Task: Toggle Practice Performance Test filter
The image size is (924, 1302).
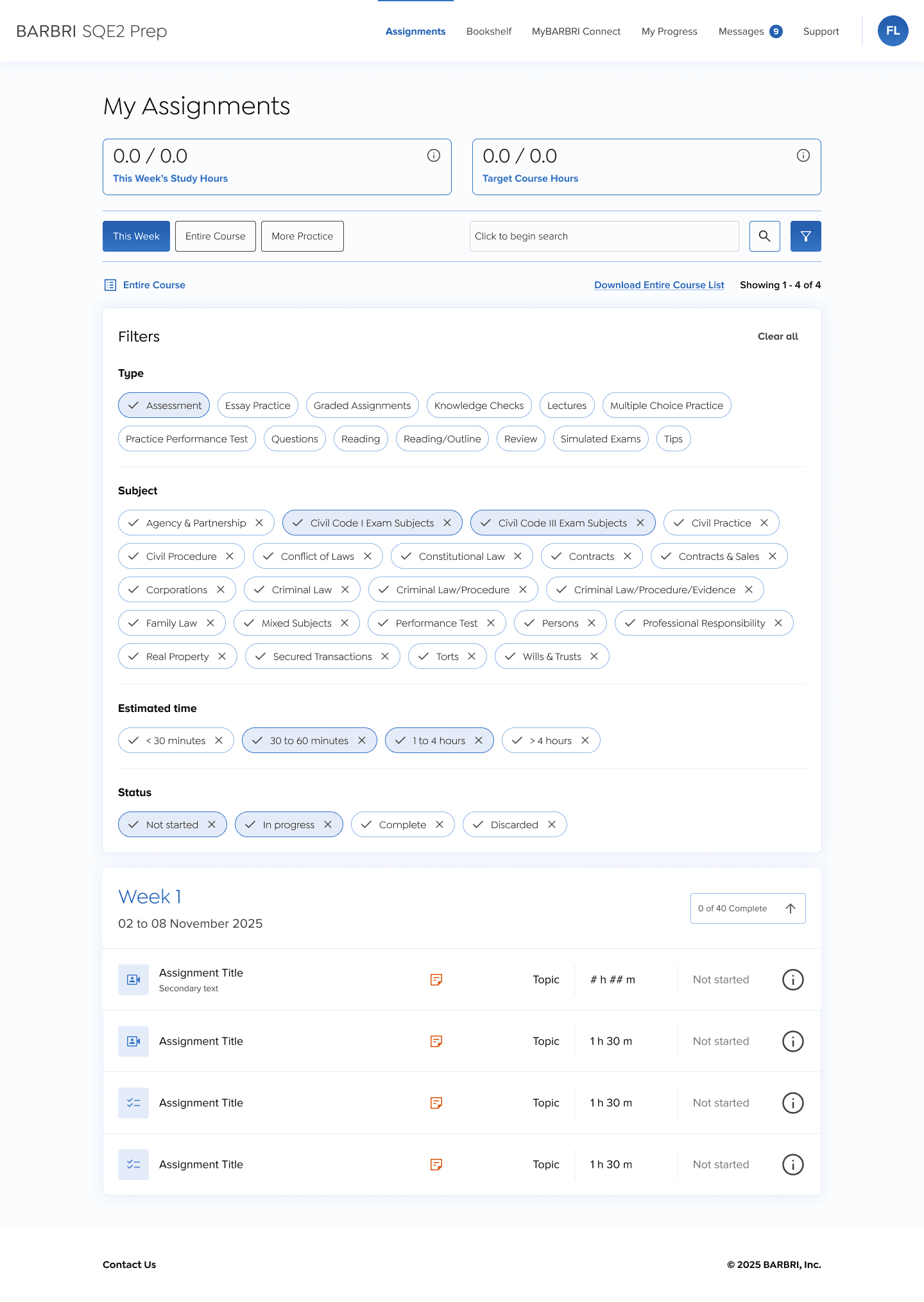Action: point(187,438)
